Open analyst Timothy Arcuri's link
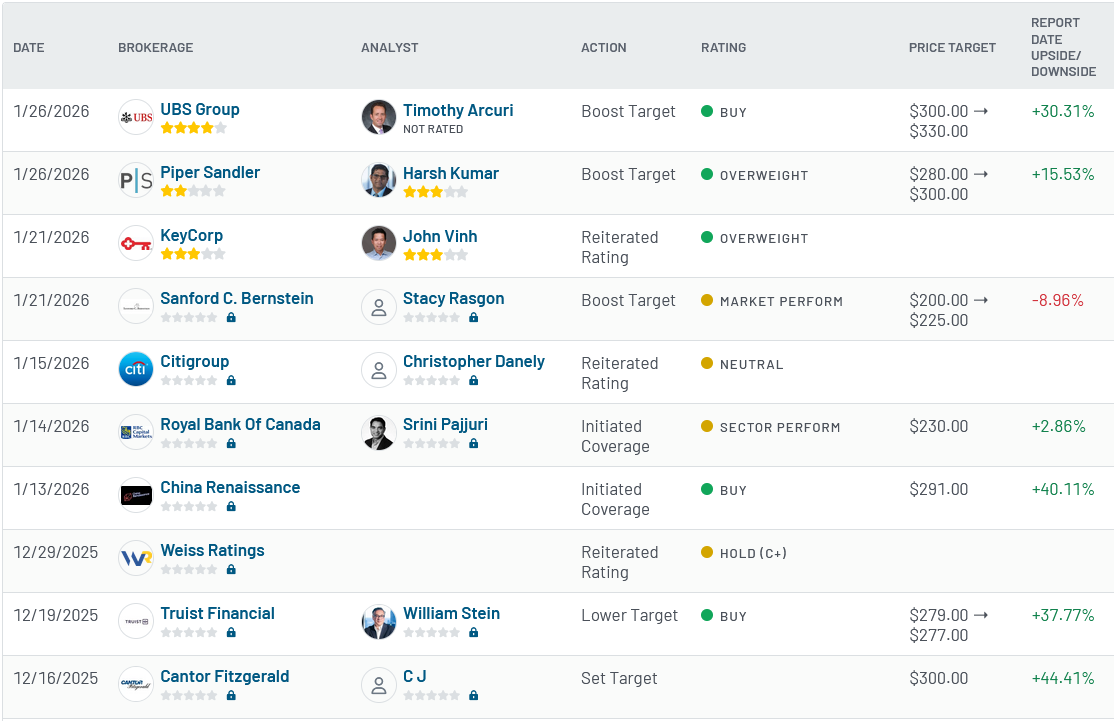The image size is (1114, 721). (x=458, y=110)
